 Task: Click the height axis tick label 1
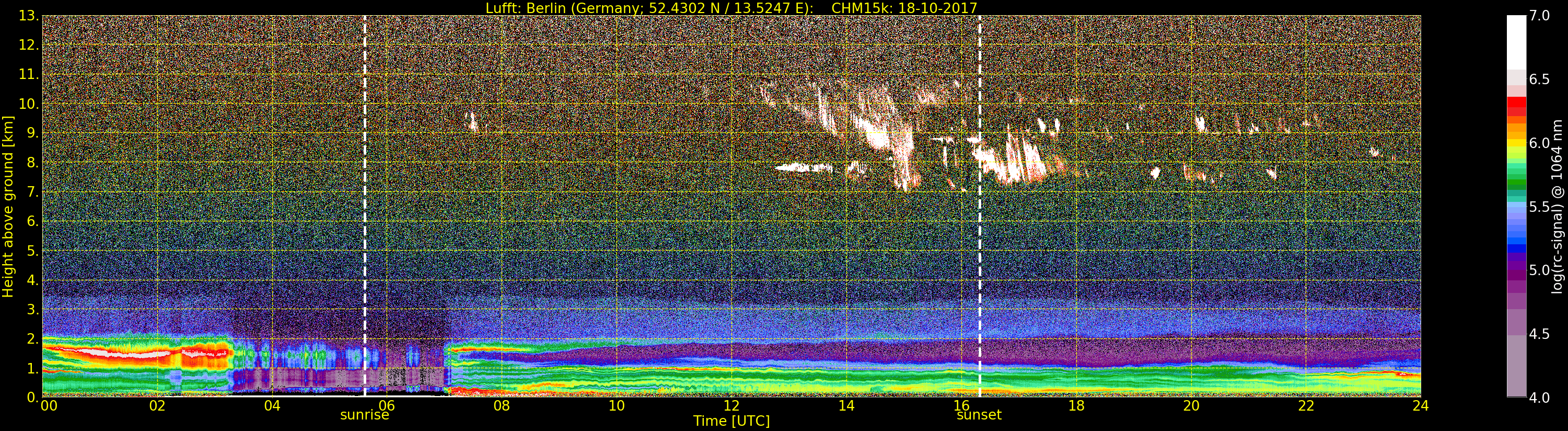point(32,368)
